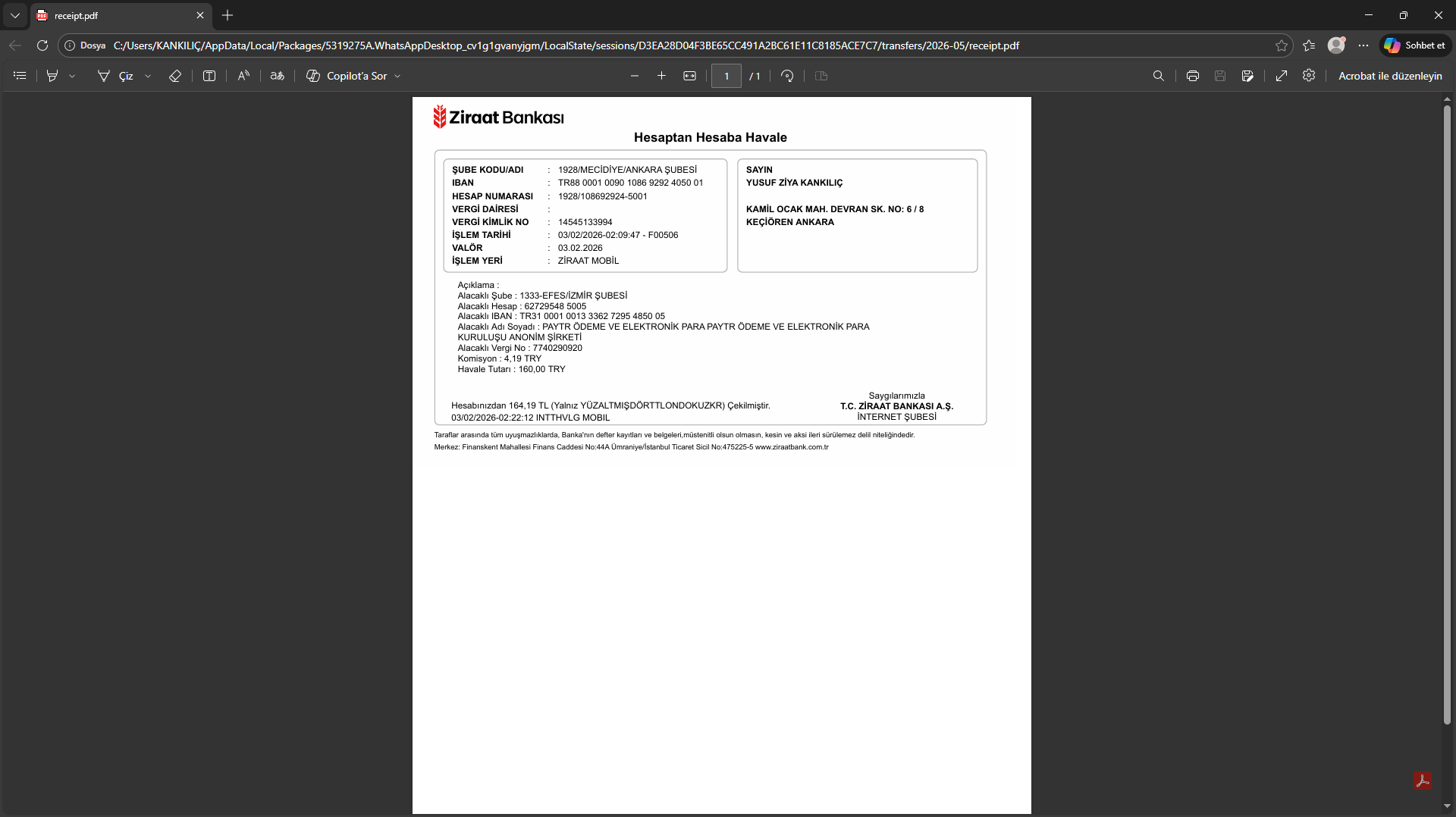The height and width of the screenshot is (817, 1456).
Task: Expand the Çiz pen options dropdown
Action: 148,76
